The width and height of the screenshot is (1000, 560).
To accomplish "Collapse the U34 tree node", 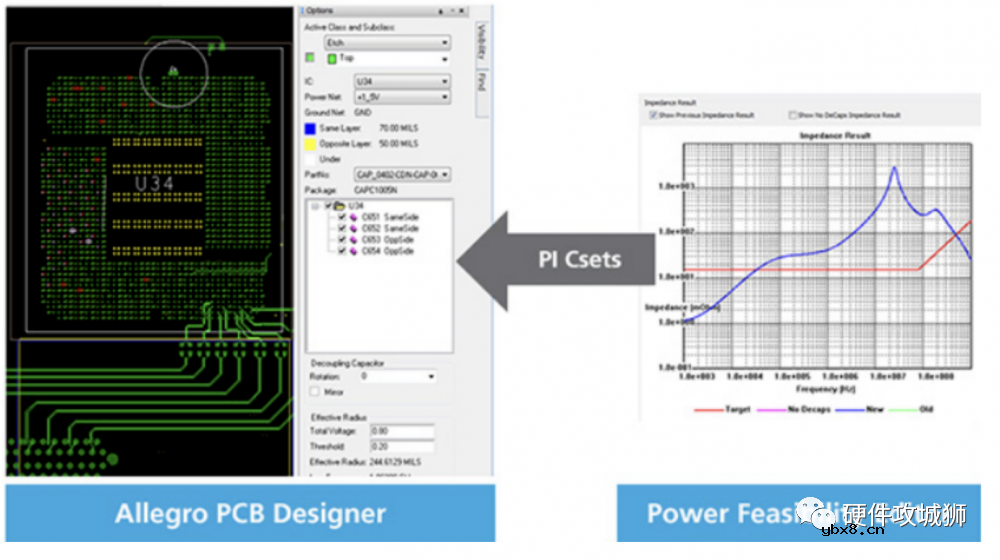I will click(314, 206).
